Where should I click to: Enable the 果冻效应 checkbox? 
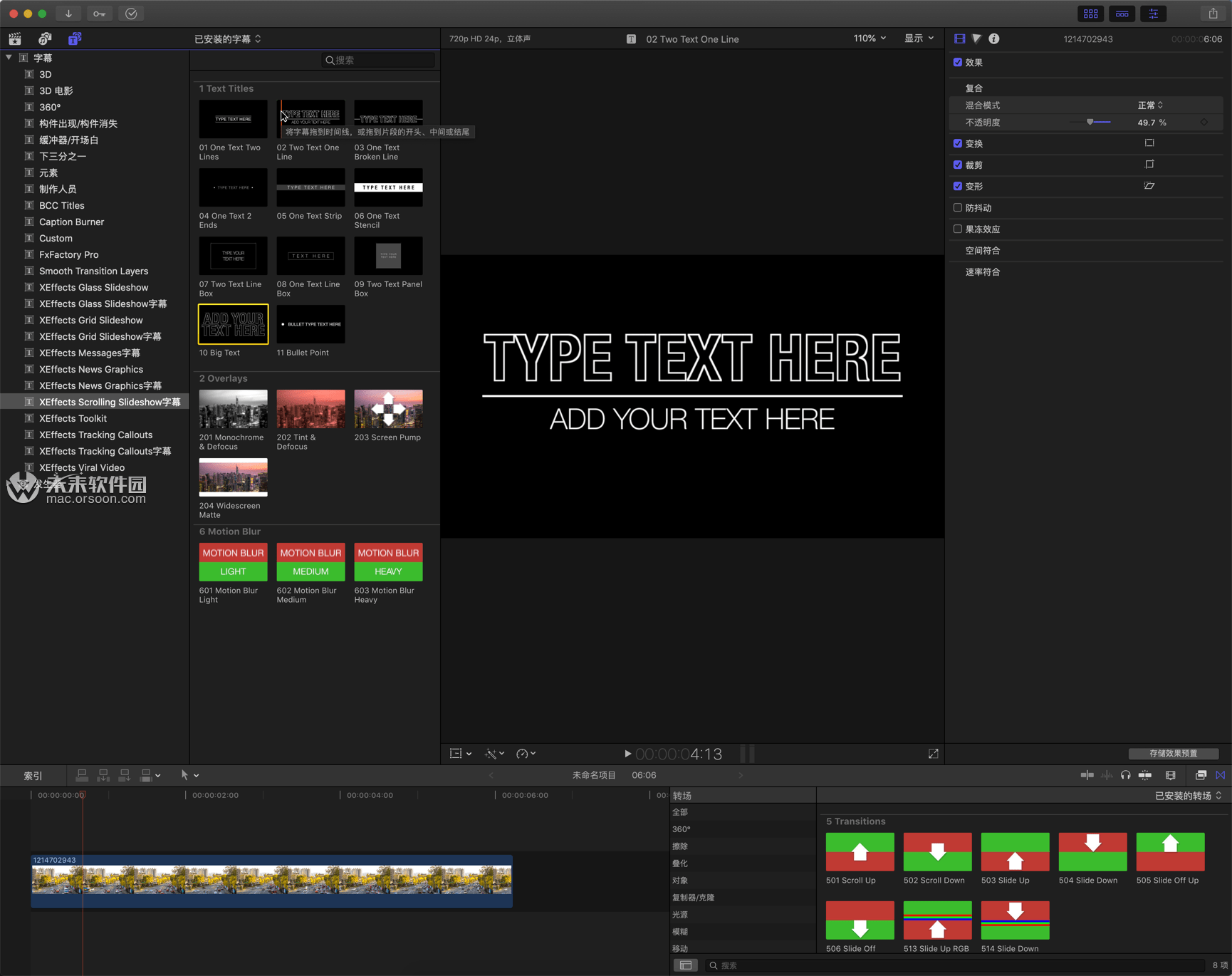click(958, 229)
